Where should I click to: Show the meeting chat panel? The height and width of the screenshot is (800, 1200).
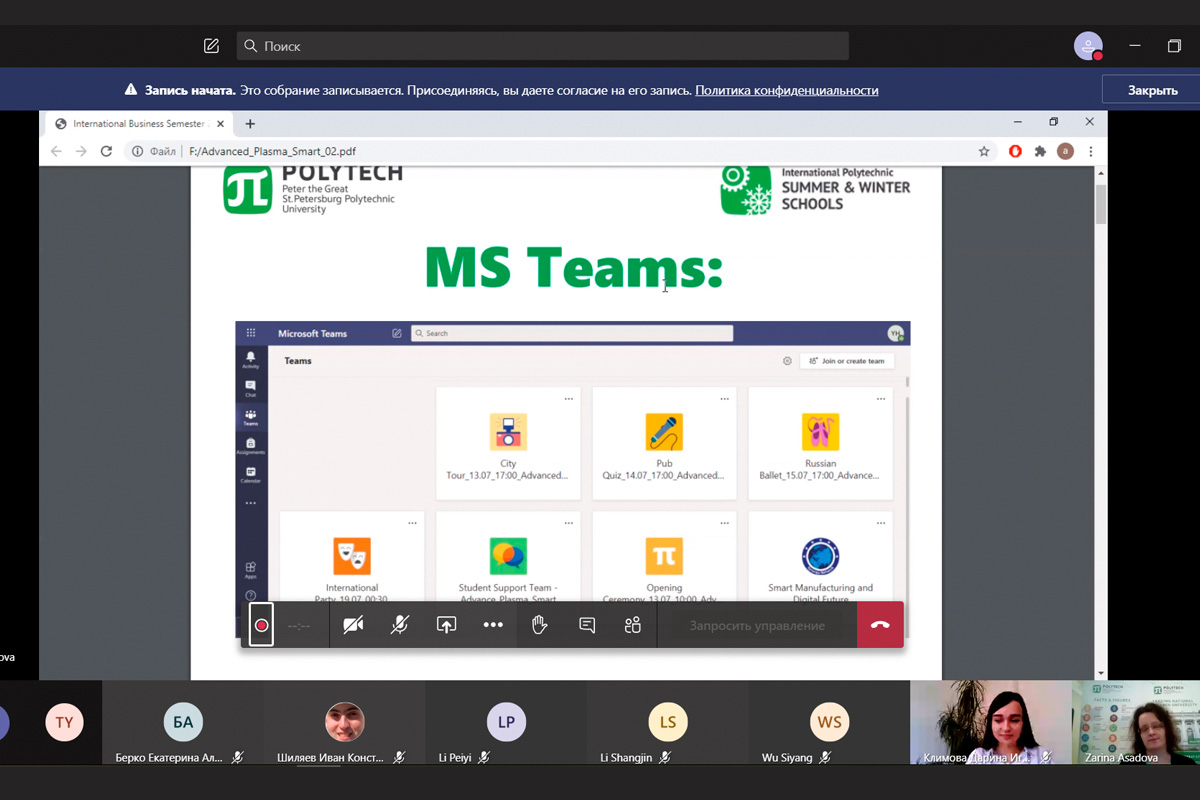[x=587, y=625]
